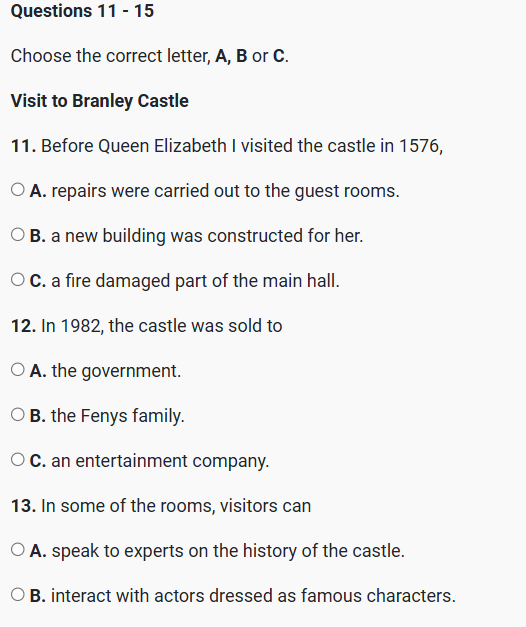Choose radio option B about new building constructed
This screenshot has width=526, height=627.
coord(18,234)
